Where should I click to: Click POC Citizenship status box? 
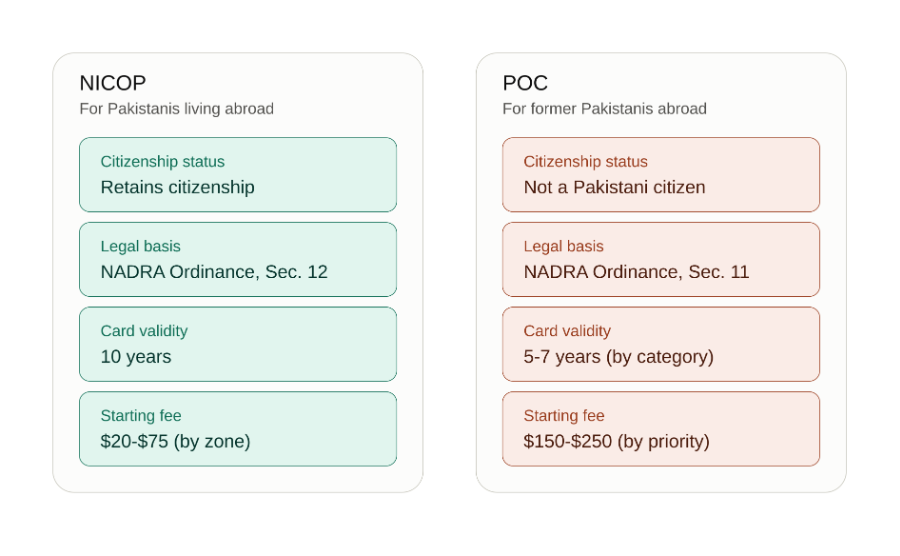pyautogui.click(x=661, y=174)
